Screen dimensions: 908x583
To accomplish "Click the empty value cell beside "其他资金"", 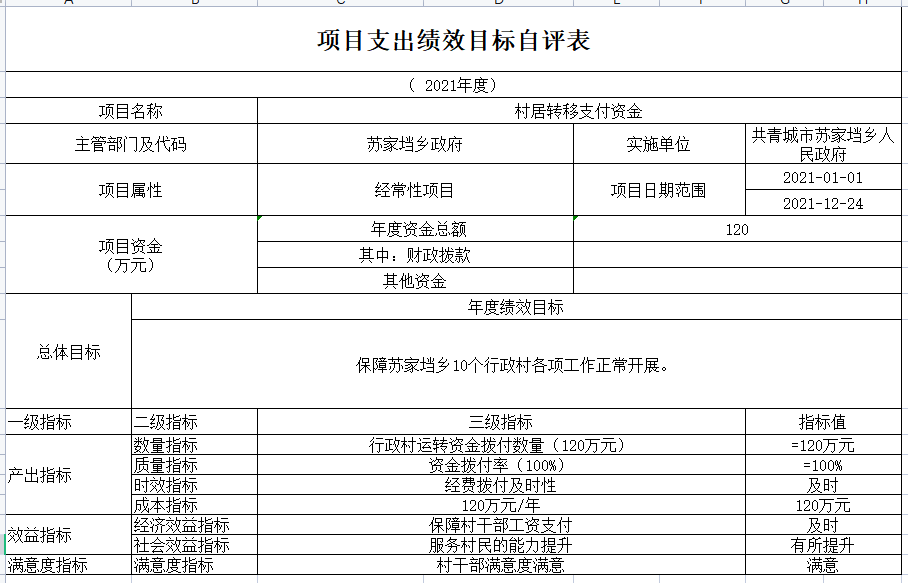I will click(737, 281).
